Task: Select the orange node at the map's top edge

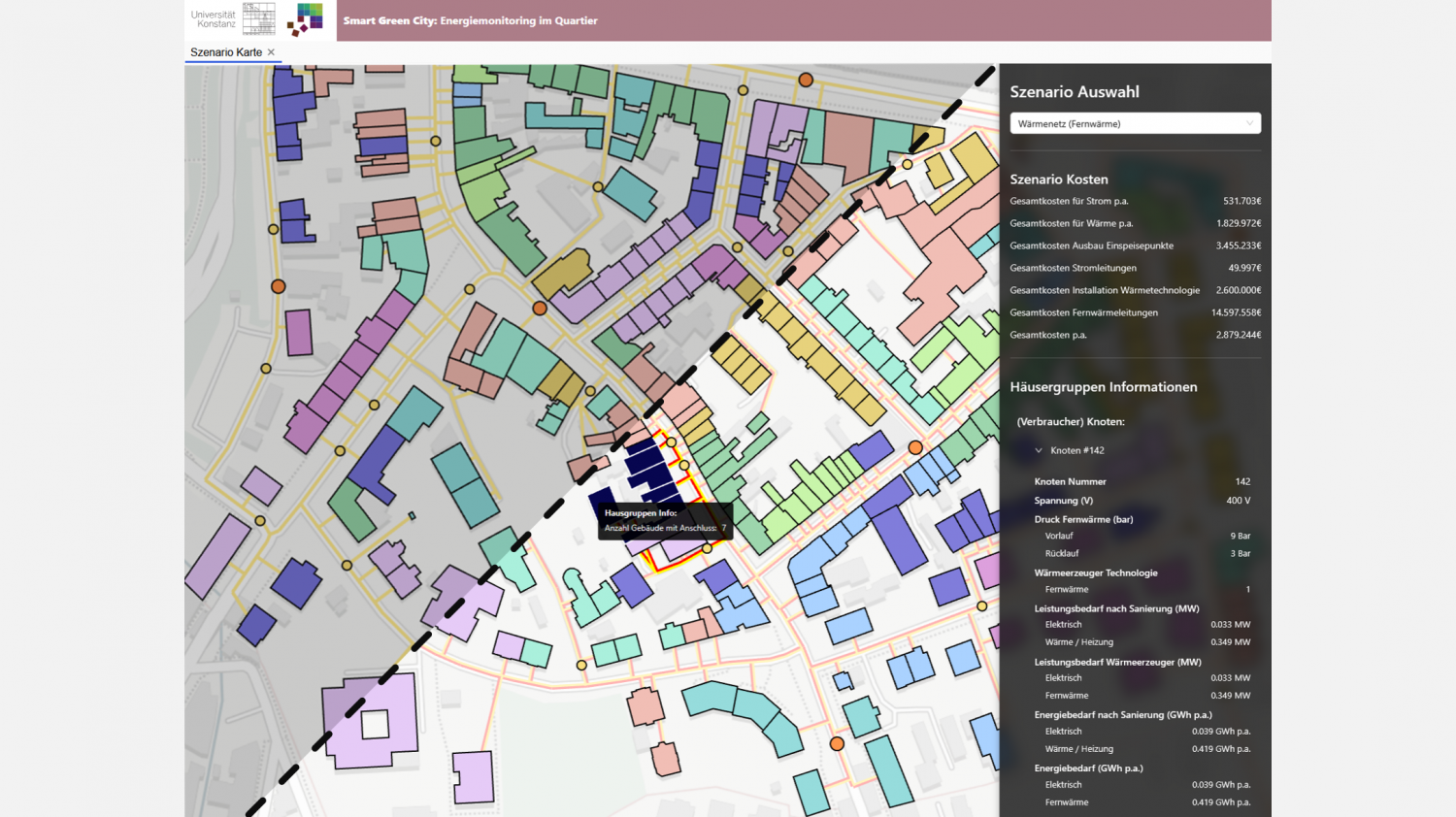Action: 806,80
